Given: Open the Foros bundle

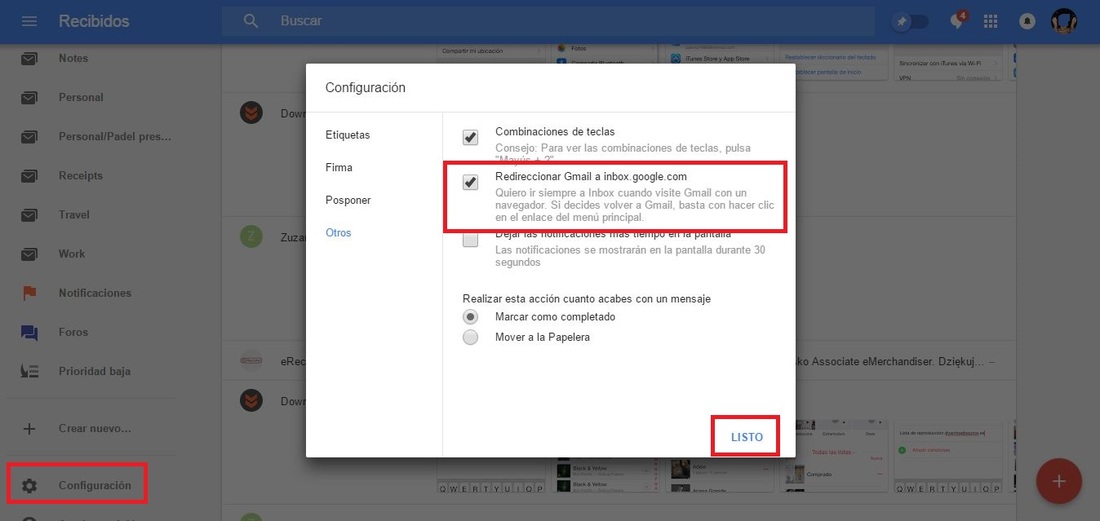Looking at the screenshot, I should [73, 332].
